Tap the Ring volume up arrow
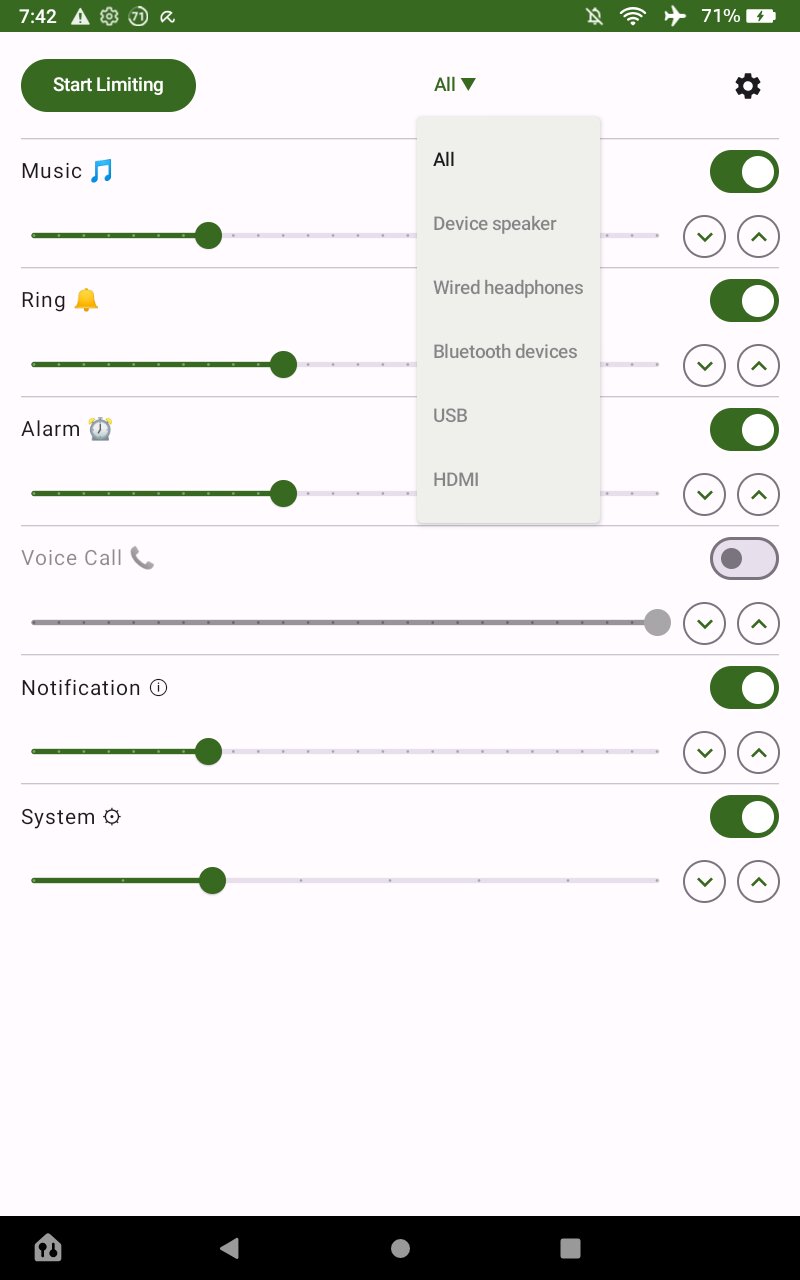The height and width of the screenshot is (1280, 800). coord(758,366)
